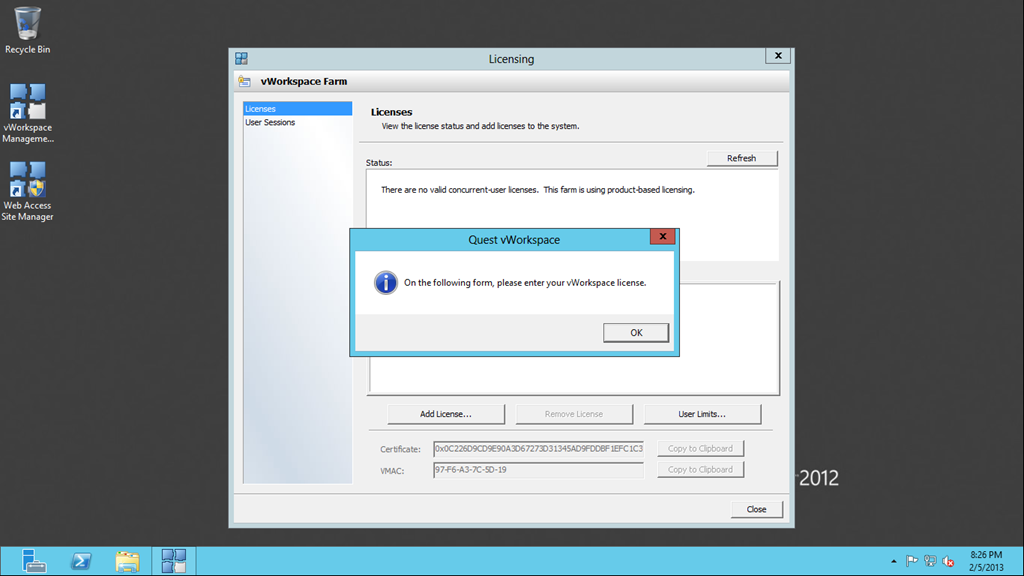Open Server Manager from the taskbar
This screenshot has width=1024, height=576.
[x=33, y=561]
